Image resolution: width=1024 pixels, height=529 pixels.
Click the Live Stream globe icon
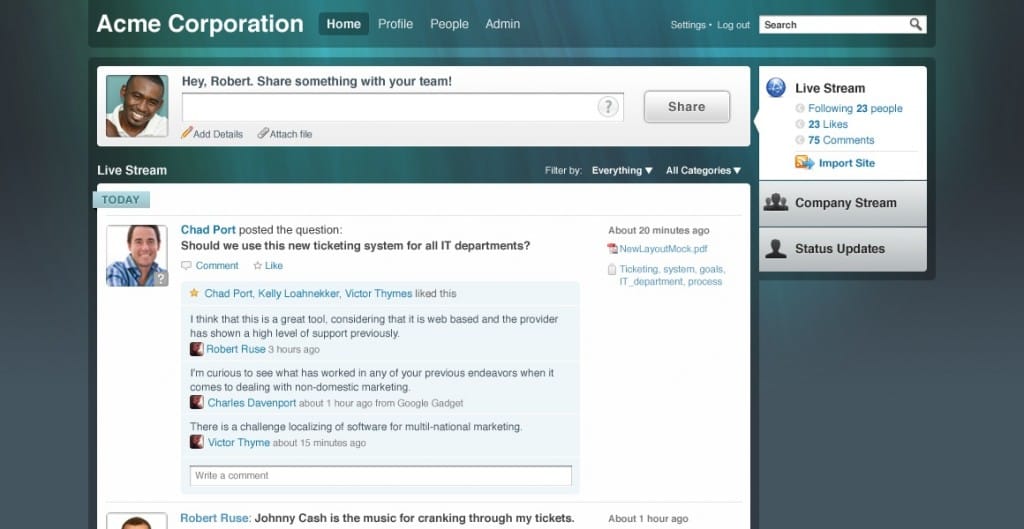(x=776, y=88)
